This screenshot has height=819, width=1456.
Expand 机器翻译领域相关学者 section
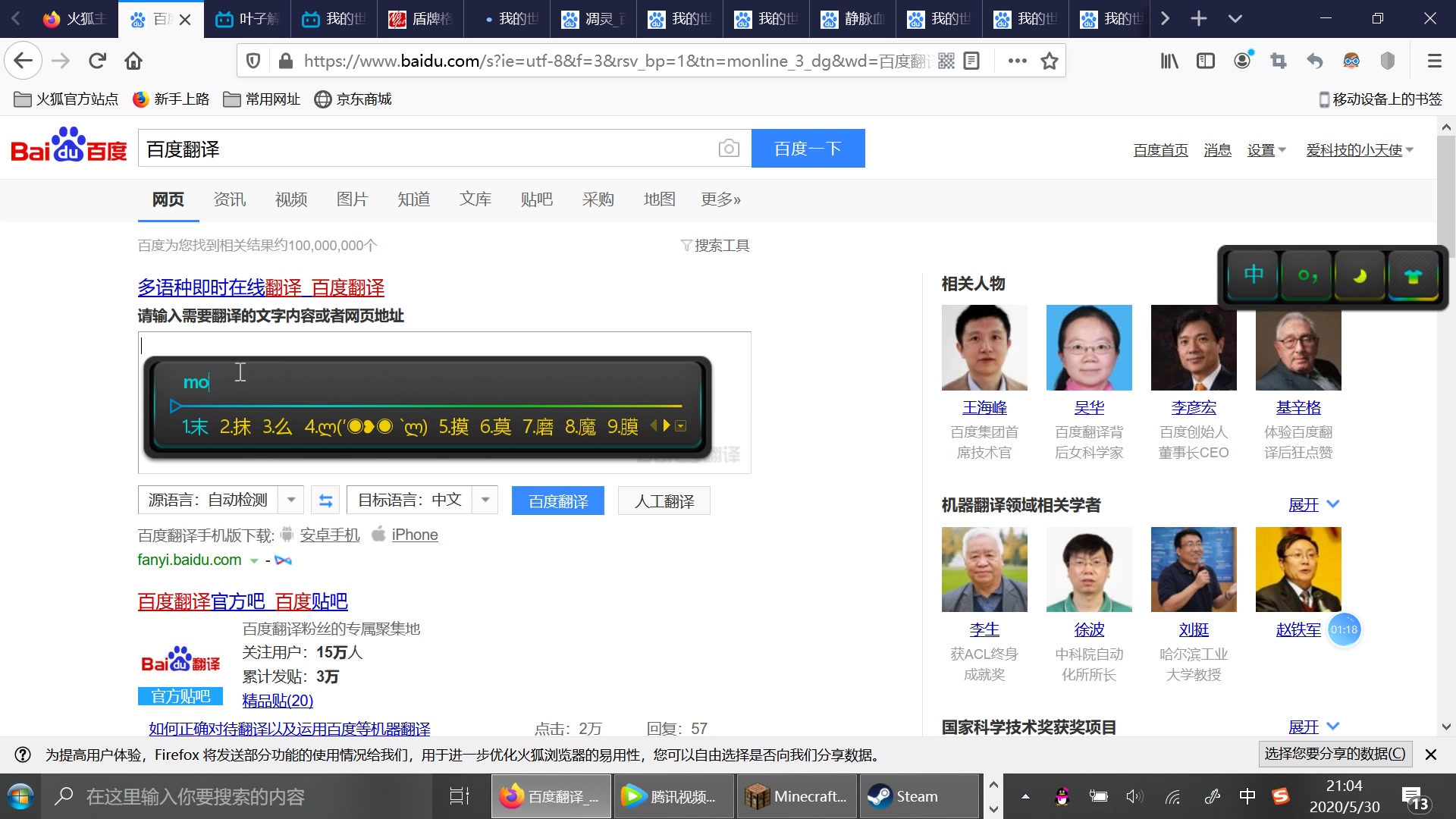[x=1314, y=504]
